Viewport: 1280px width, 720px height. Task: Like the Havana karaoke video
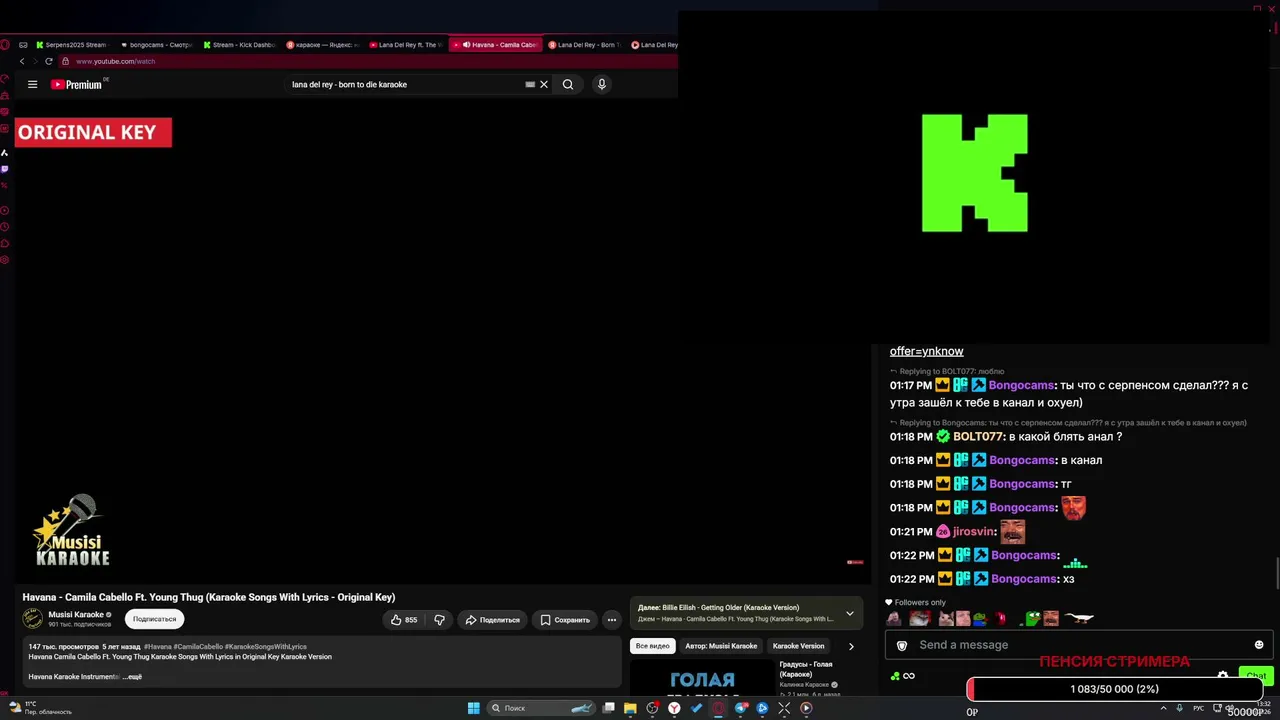(x=404, y=620)
